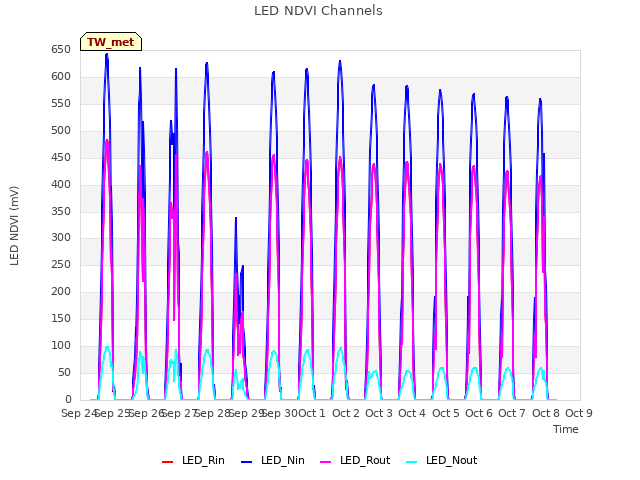Image resolution: width=640 pixels, height=480 pixels.
Task: Click the Oct 3 x-axis tick label
Action: pyautogui.click(x=379, y=413)
